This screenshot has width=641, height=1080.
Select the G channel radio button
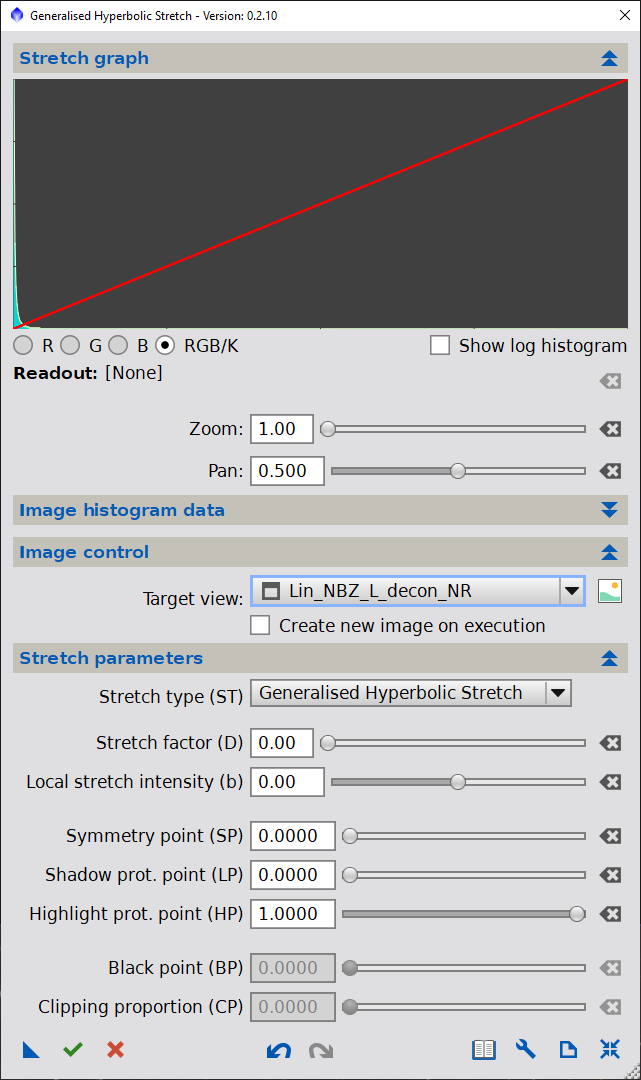tap(70, 346)
